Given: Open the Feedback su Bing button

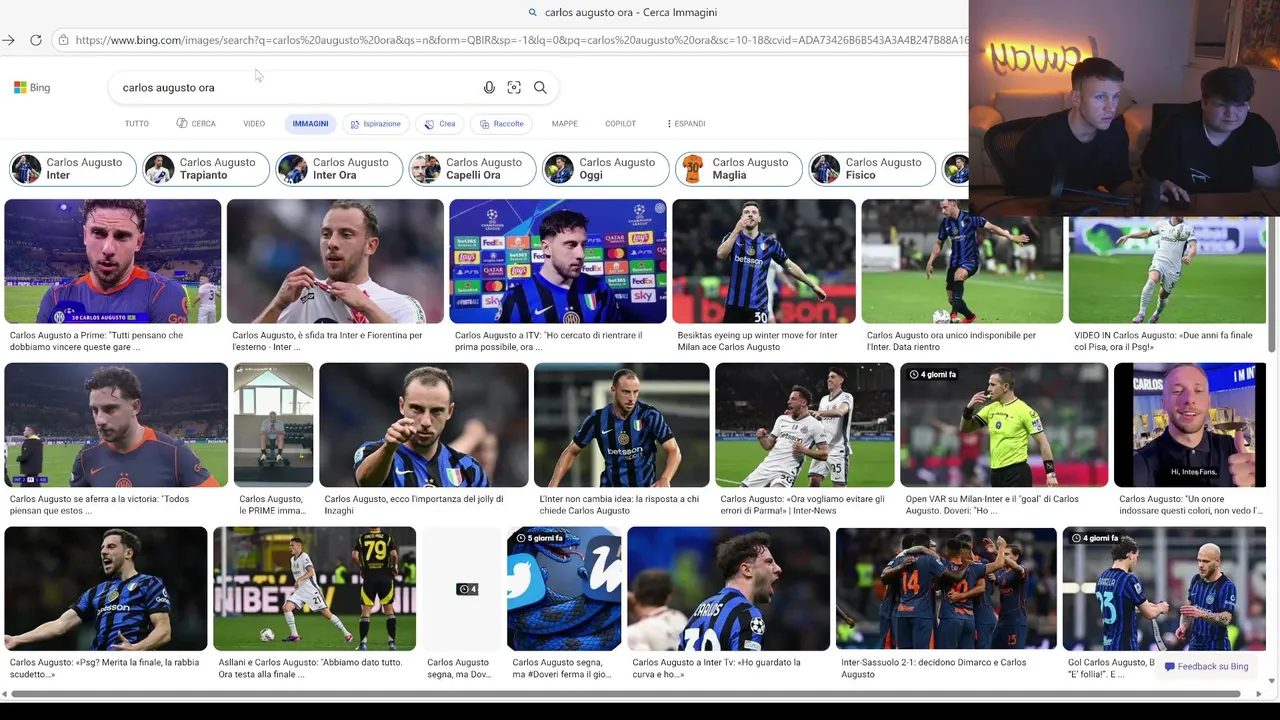Looking at the screenshot, I should point(1207,667).
